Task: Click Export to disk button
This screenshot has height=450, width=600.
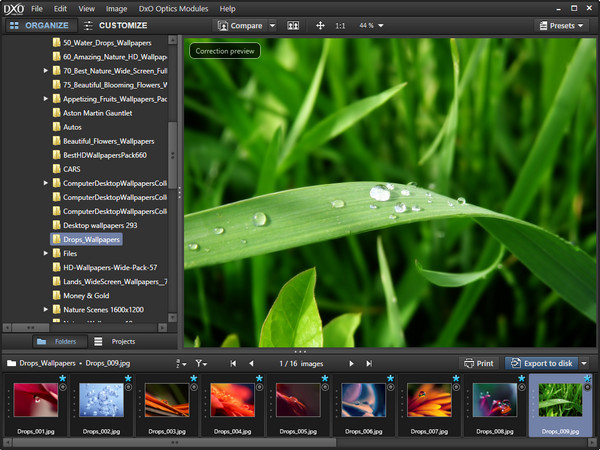Action: tap(541, 363)
